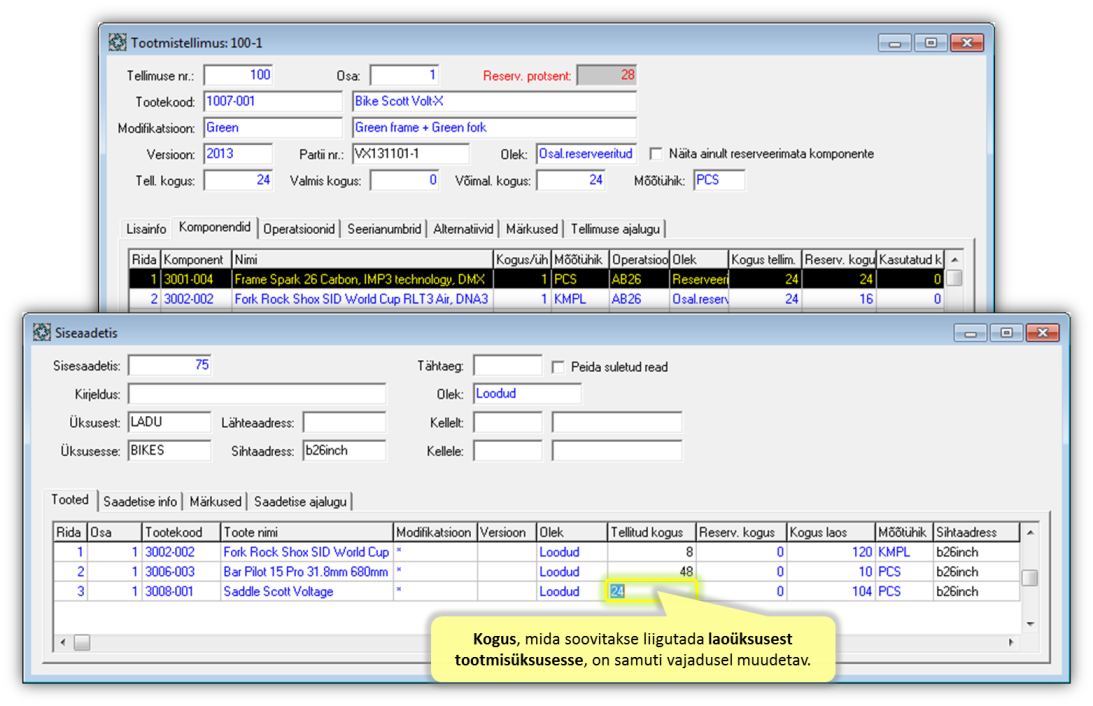Click Kogus laos cell with 120
The width and height of the screenshot is (1093, 706).
(831, 552)
